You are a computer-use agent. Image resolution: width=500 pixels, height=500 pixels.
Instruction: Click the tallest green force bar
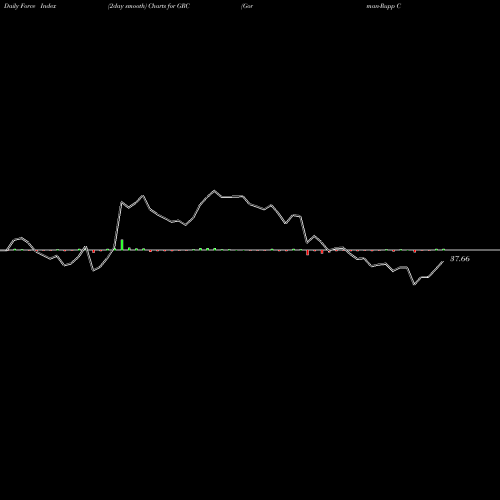pyautogui.click(x=122, y=244)
